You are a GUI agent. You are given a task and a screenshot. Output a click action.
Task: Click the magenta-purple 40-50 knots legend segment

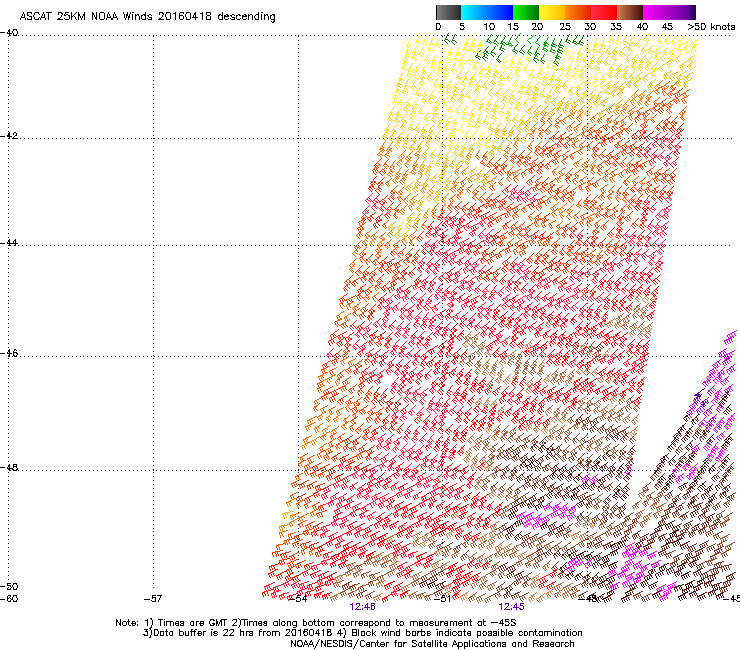[x=669, y=12]
